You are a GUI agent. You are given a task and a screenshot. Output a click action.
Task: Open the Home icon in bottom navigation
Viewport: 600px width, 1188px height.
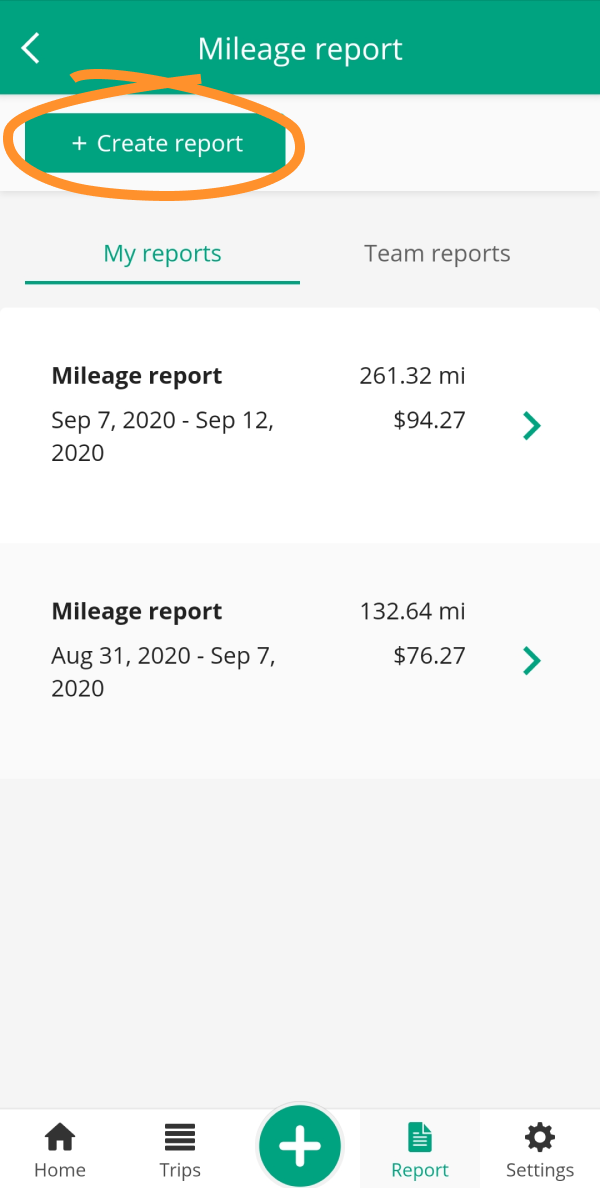click(60, 1135)
